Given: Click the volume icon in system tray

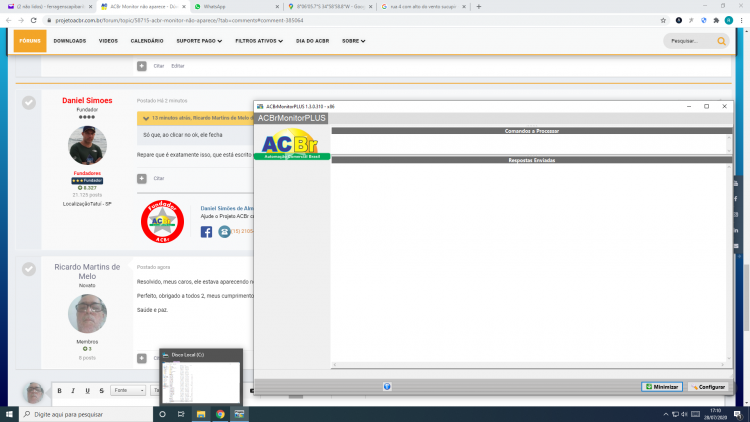Looking at the screenshot, I should [684, 414].
